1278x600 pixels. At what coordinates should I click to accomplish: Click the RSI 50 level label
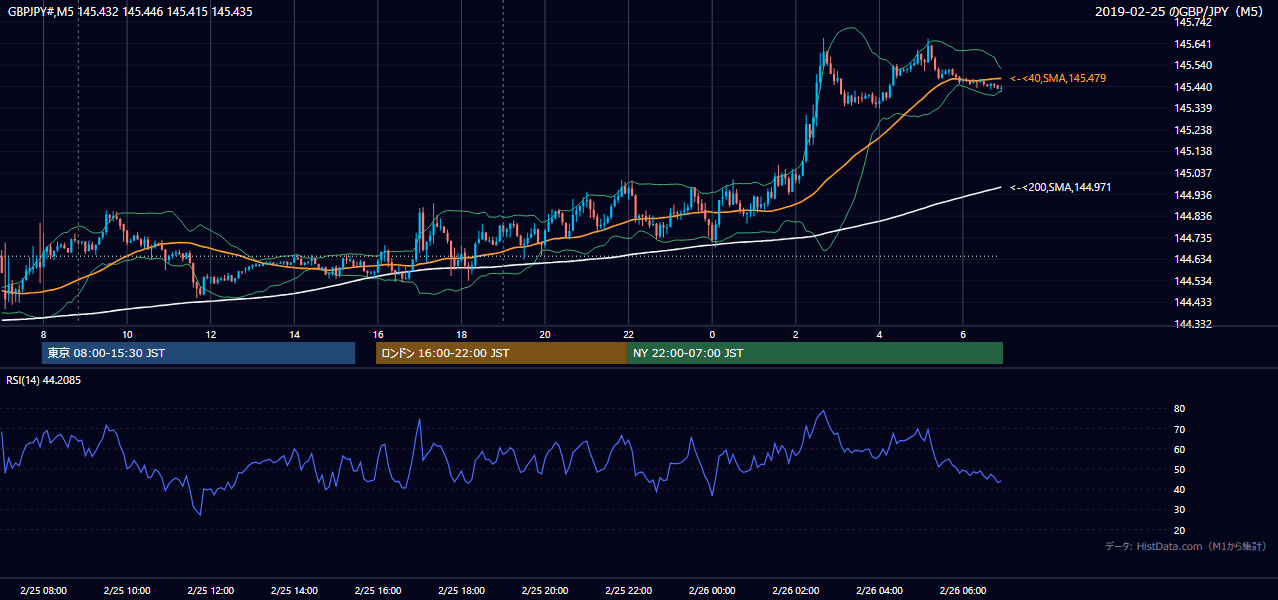[1179, 469]
